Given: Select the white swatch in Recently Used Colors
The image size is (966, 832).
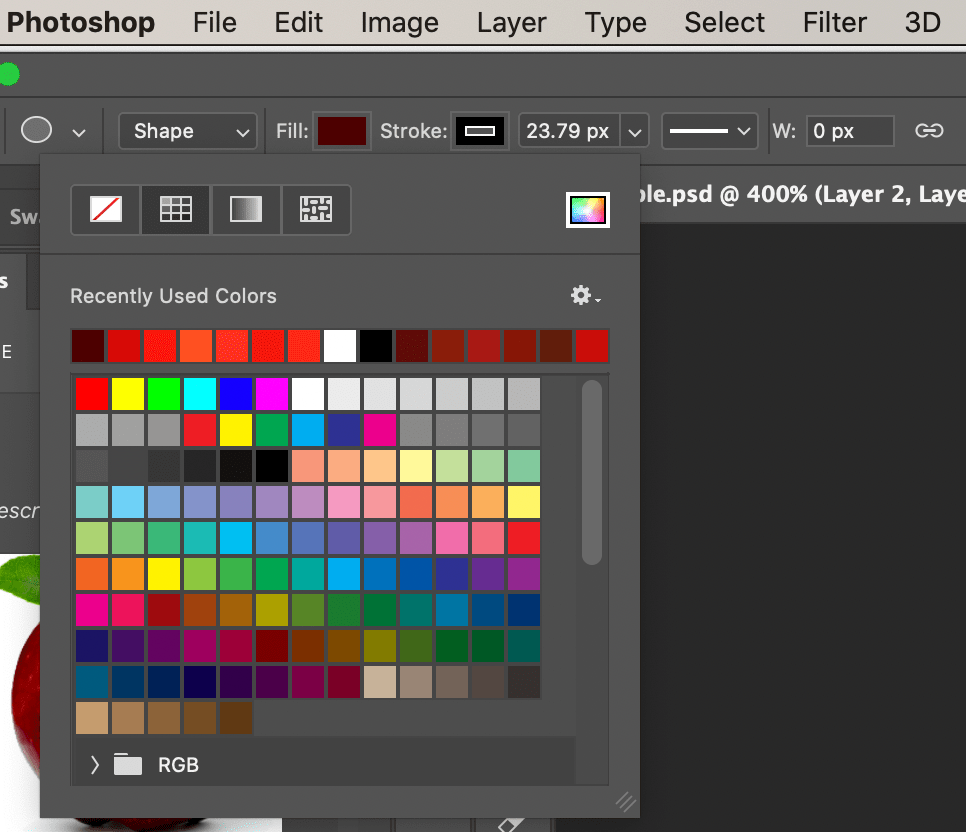Looking at the screenshot, I should pyautogui.click(x=339, y=345).
